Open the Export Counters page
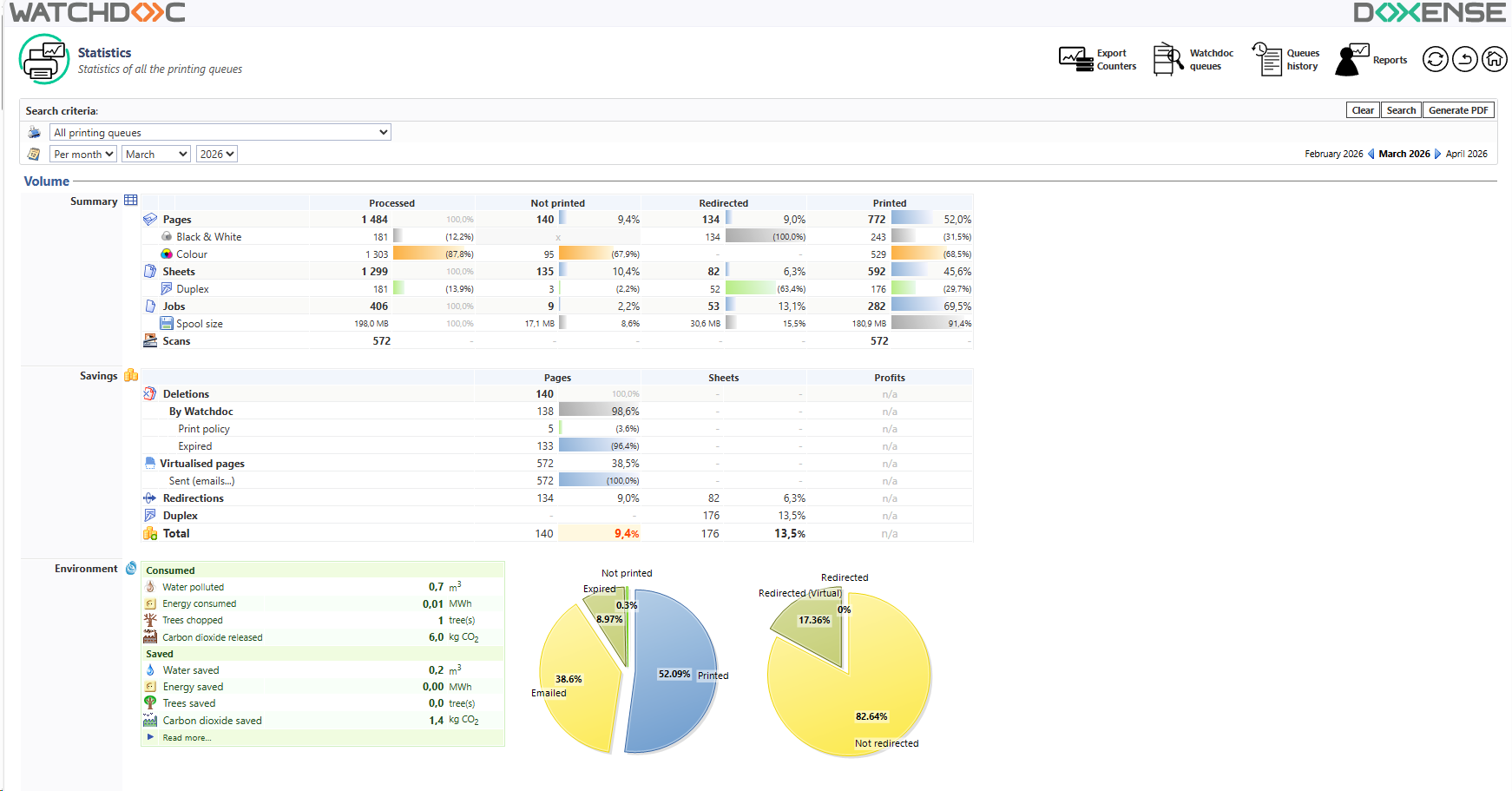 1097,60
